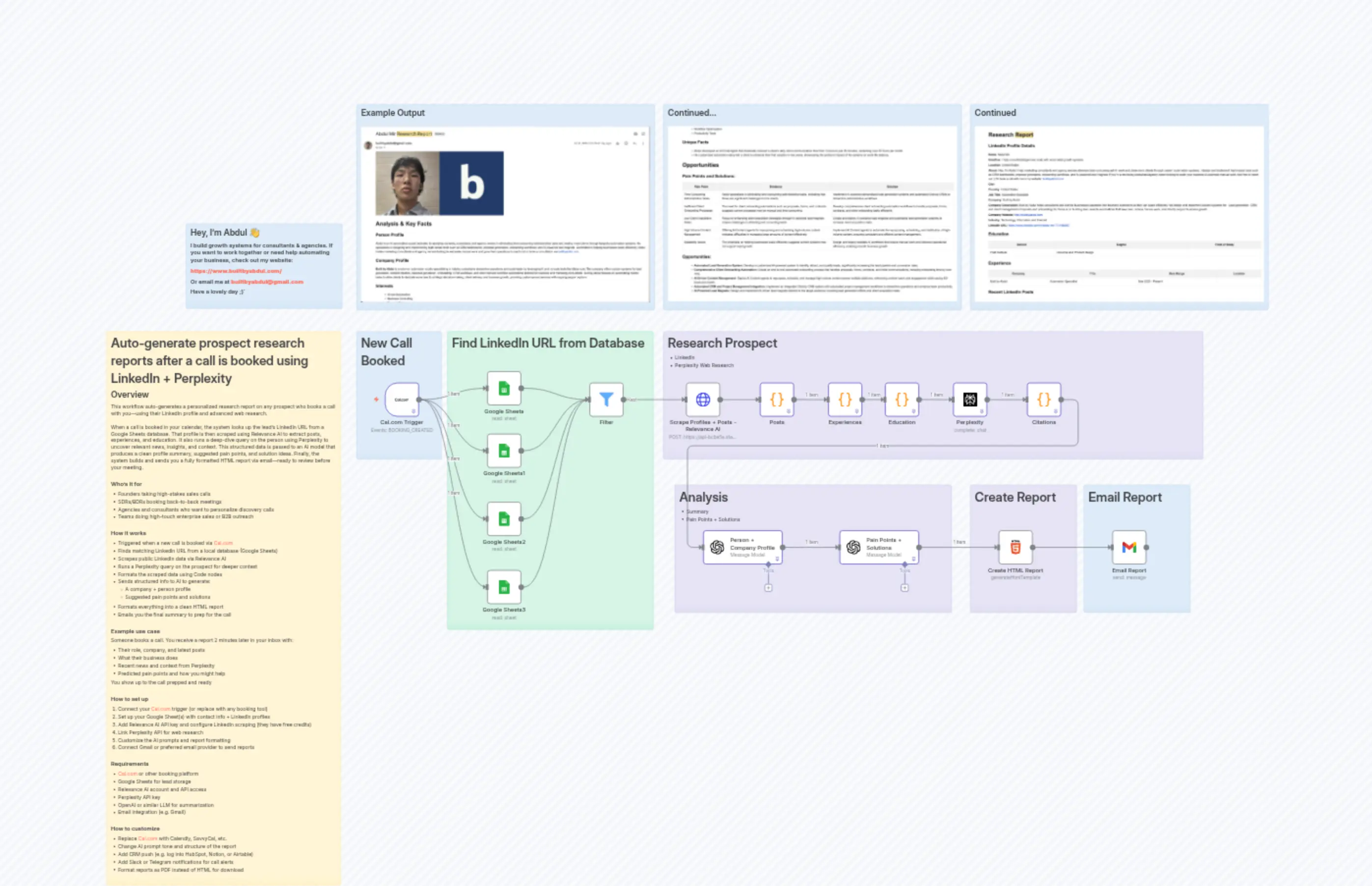1372x886 pixels.
Task: Select the Create HTML Report node
Action: point(1015,547)
